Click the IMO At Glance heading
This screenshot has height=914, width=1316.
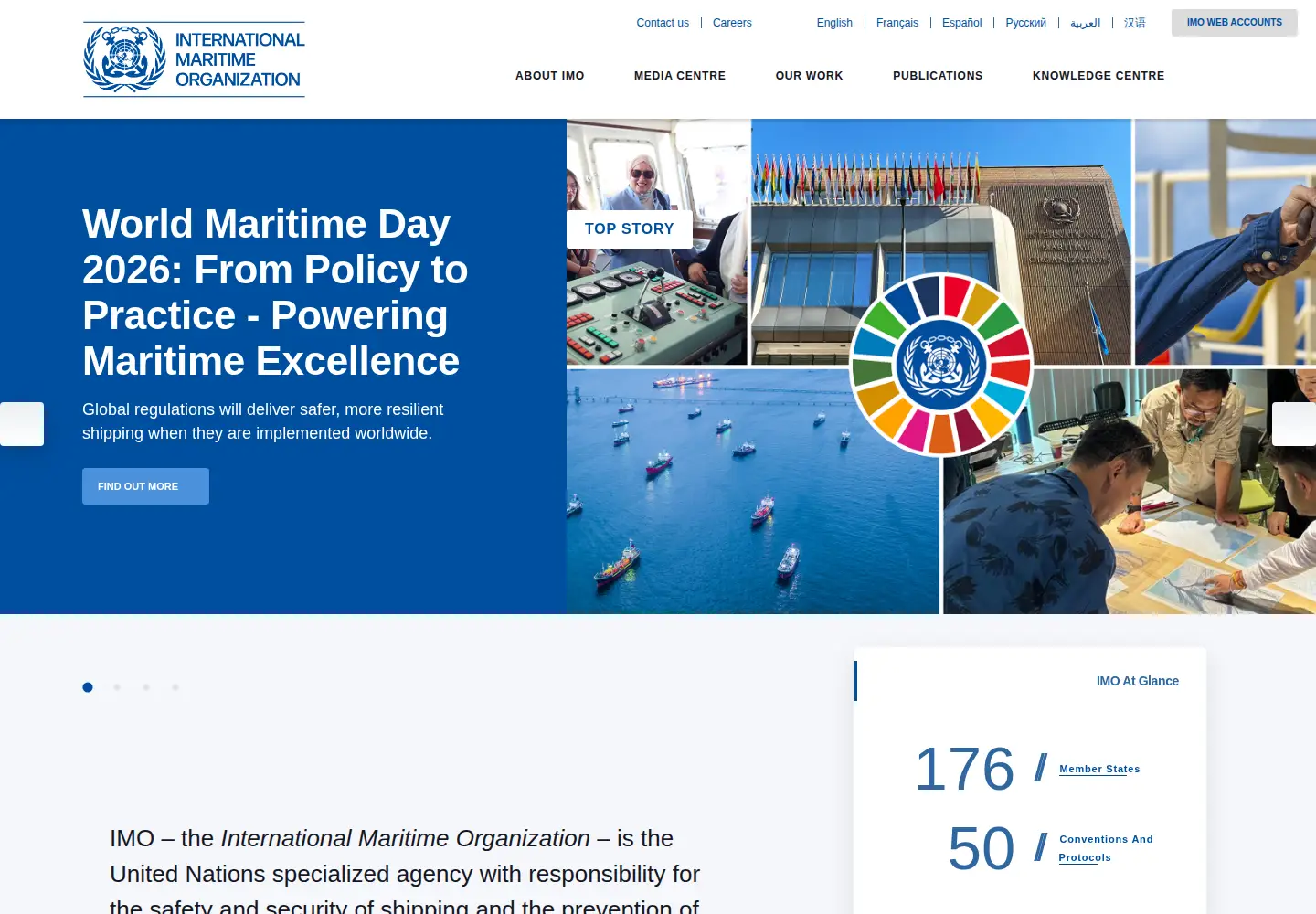[x=1137, y=681]
